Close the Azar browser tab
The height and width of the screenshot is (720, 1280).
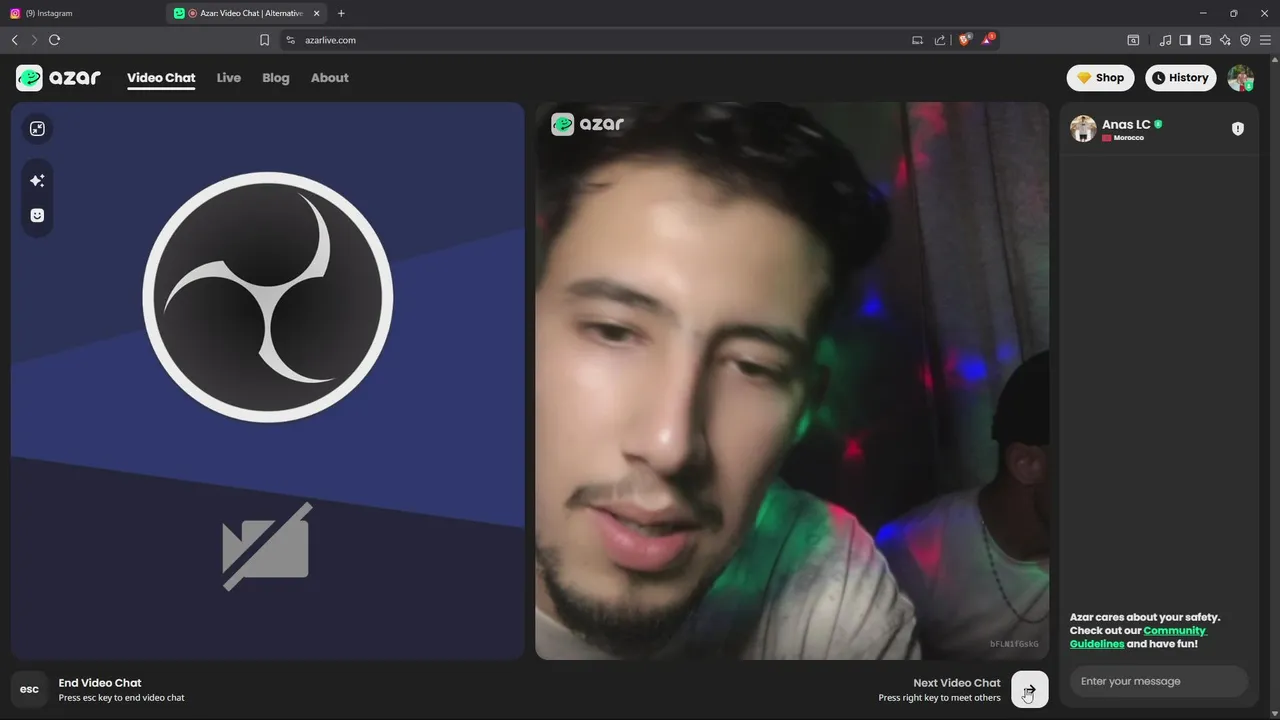tap(319, 13)
